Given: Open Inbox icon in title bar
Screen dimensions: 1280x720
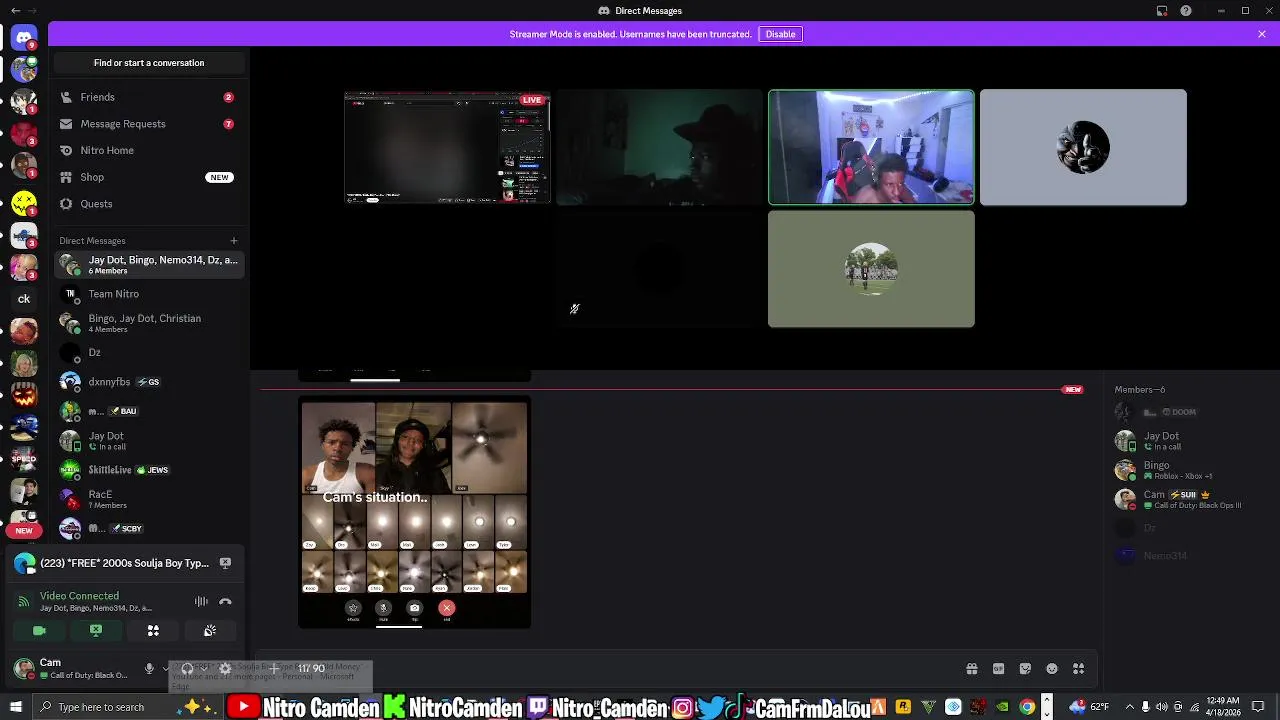Looking at the screenshot, I should click(1162, 11).
